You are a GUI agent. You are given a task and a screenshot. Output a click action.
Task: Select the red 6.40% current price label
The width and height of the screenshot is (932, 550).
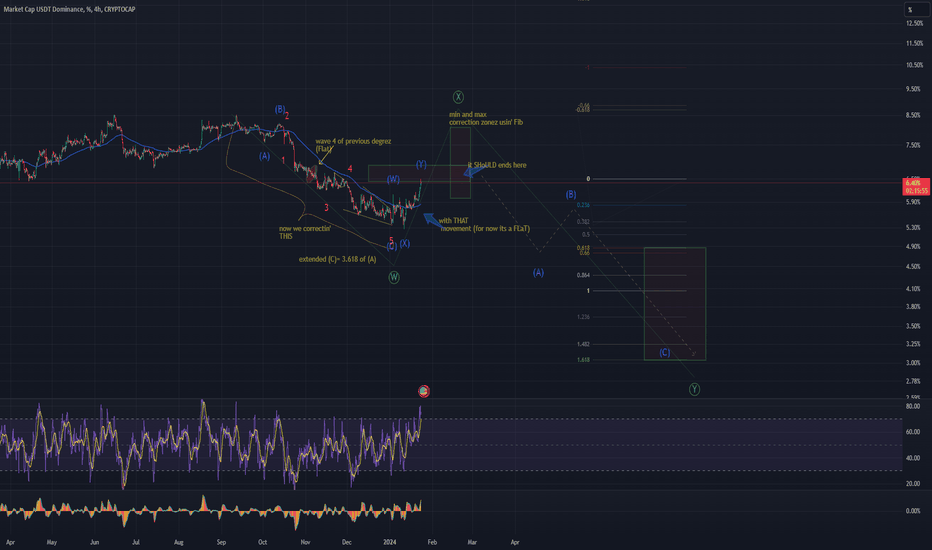tap(917, 187)
